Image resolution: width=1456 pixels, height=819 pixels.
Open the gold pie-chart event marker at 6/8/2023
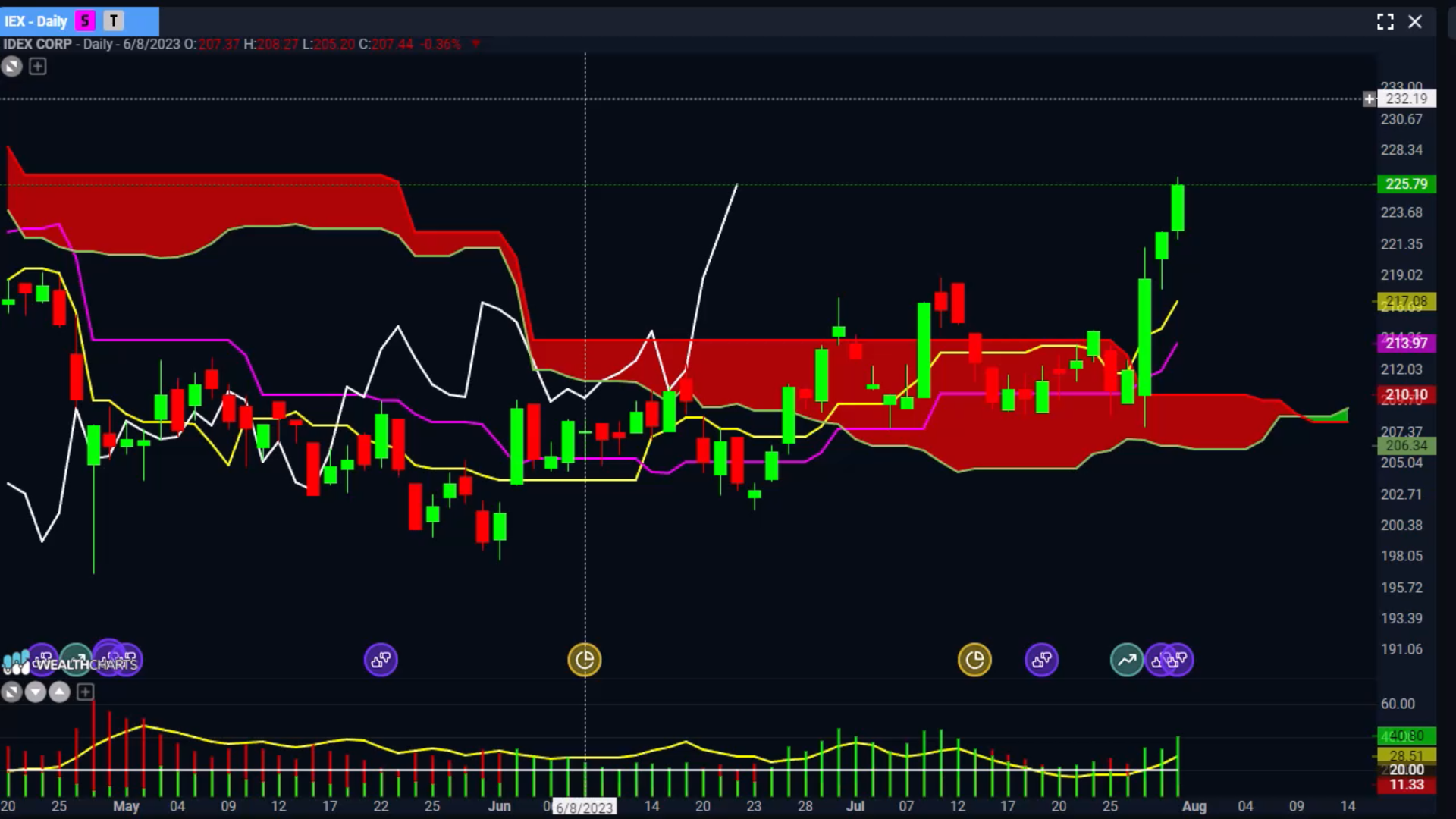585,660
